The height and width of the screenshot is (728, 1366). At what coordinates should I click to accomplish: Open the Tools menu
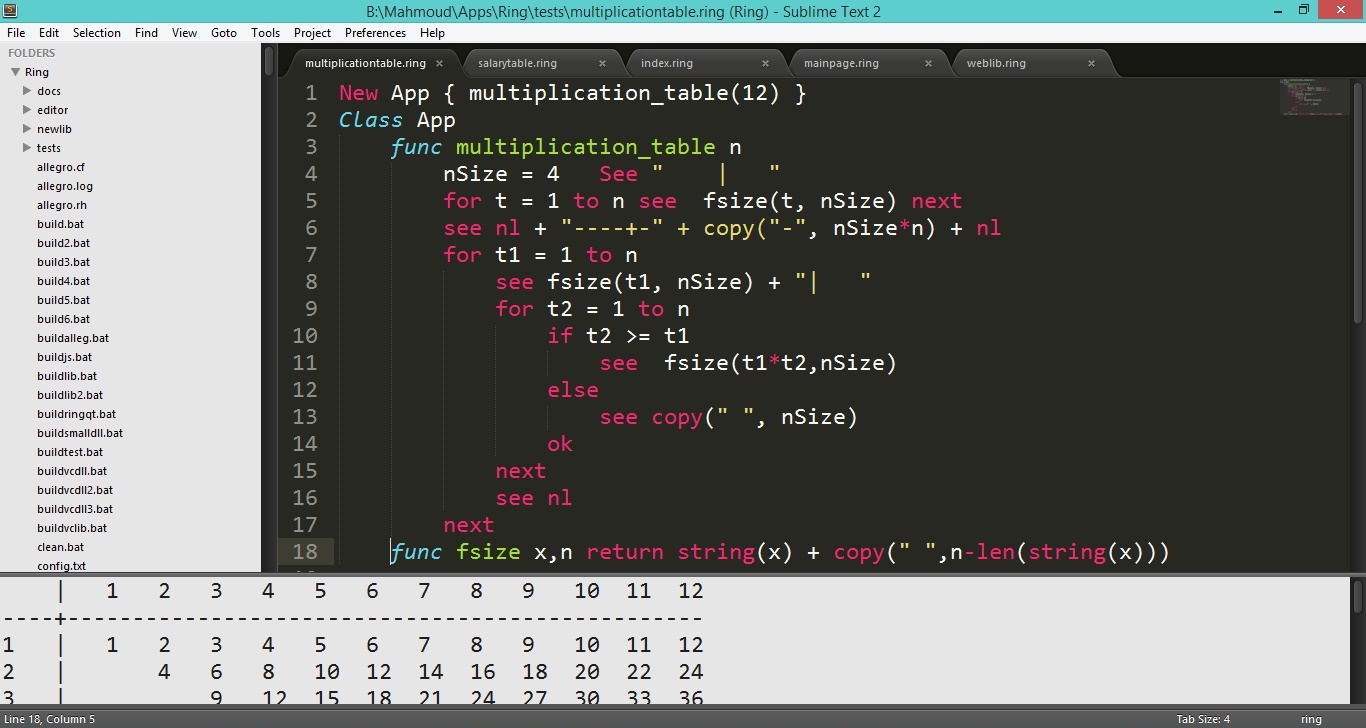[265, 33]
